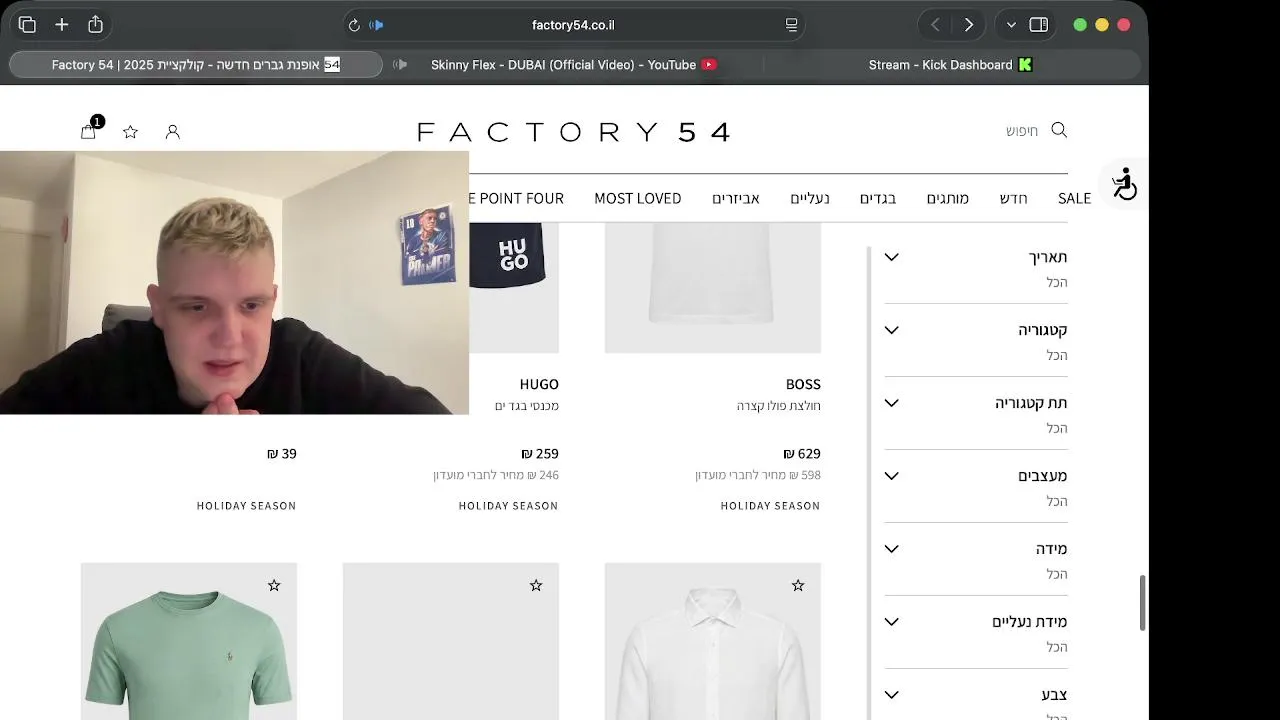Open the wishlist star icon in header
Screen dimensions: 1280x720
pyautogui.click(x=130, y=132)
